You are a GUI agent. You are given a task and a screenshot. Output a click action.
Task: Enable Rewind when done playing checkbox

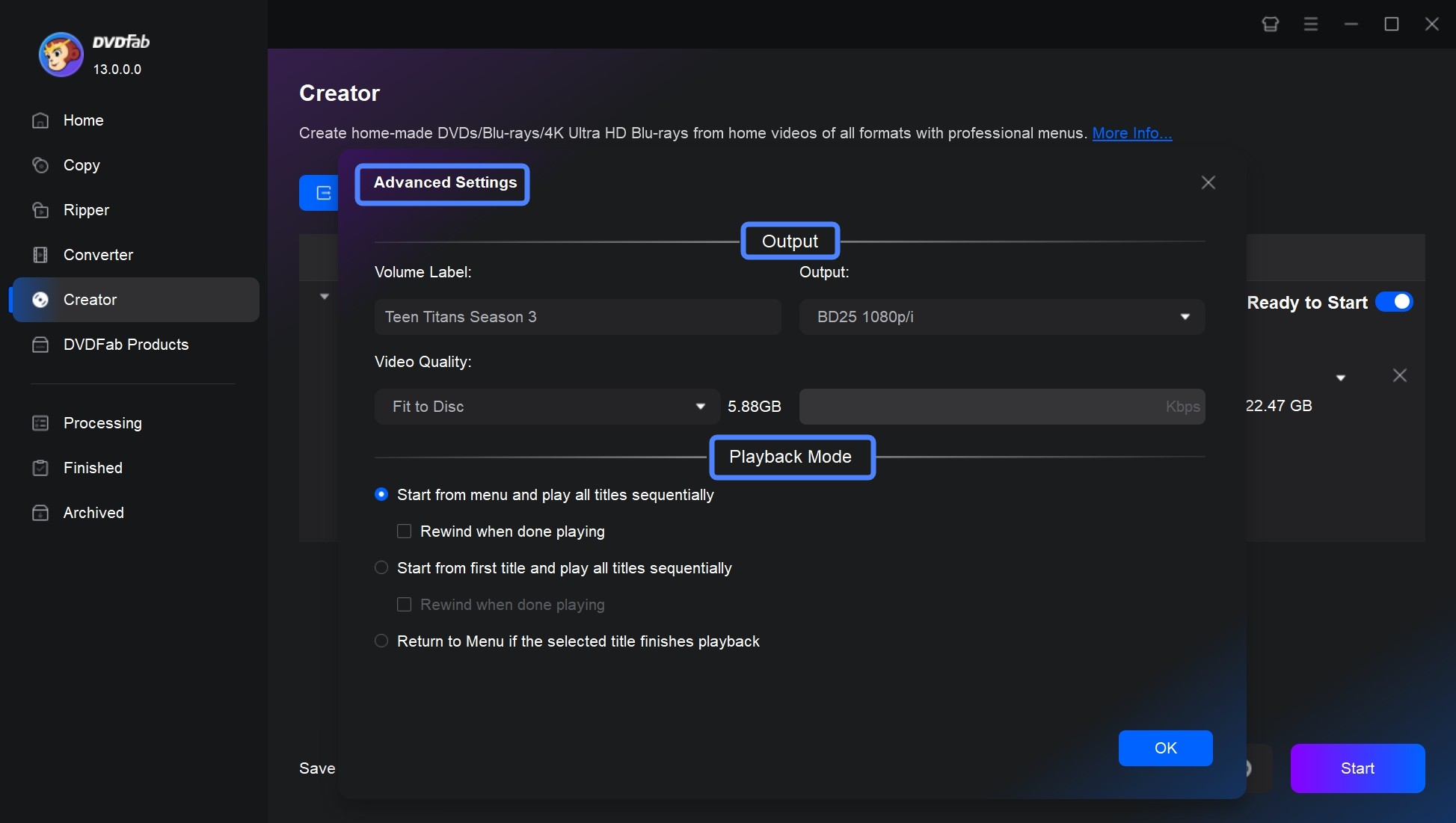coord(404,531)
